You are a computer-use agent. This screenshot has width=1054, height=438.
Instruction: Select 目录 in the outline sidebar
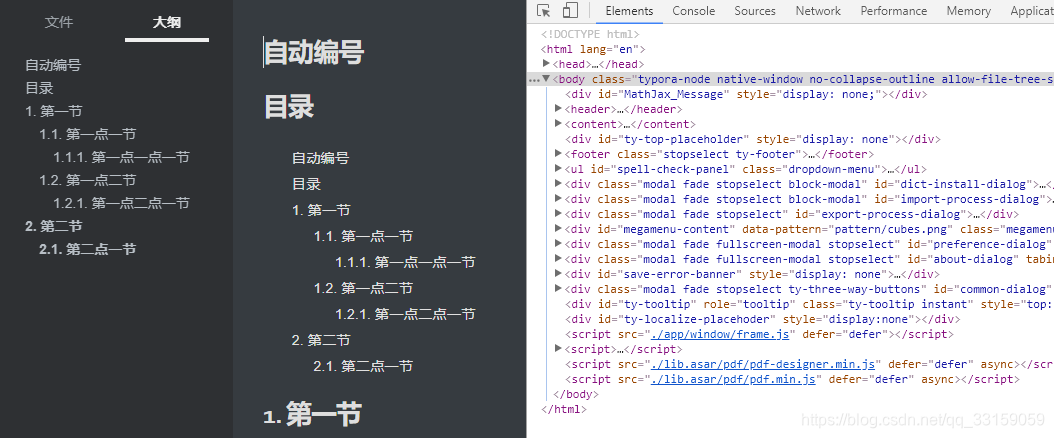pos(39,88)
